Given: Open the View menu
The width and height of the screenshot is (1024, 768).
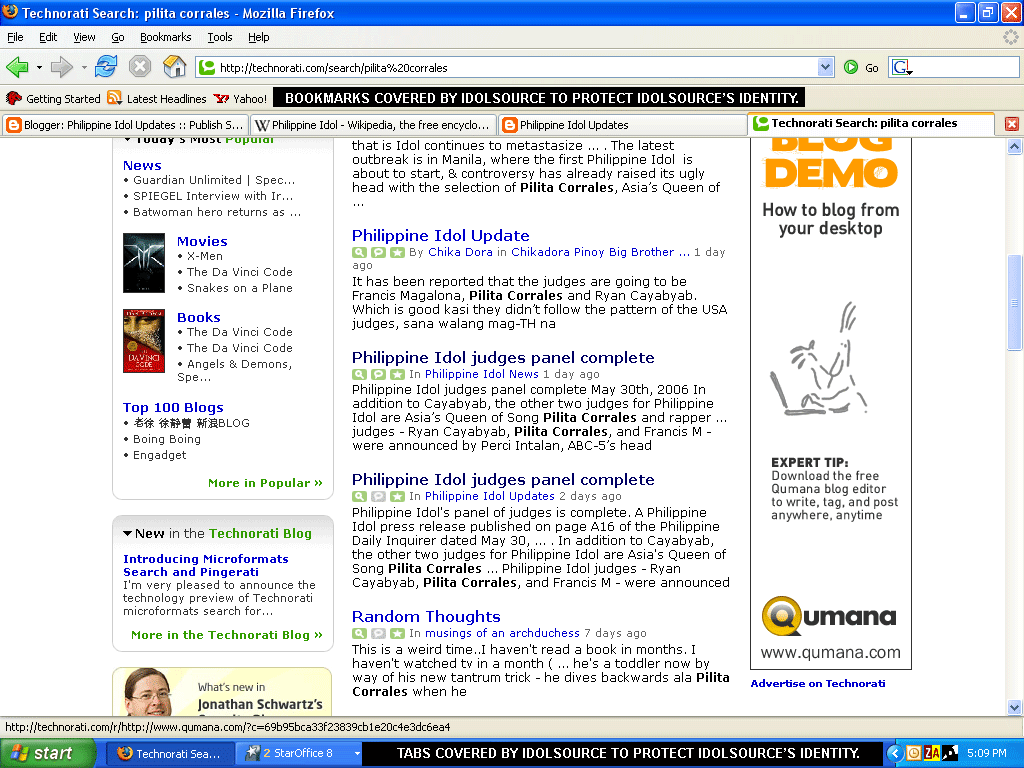Looking at the screenshot, I should pyautogui.click(x=84, y=37).
